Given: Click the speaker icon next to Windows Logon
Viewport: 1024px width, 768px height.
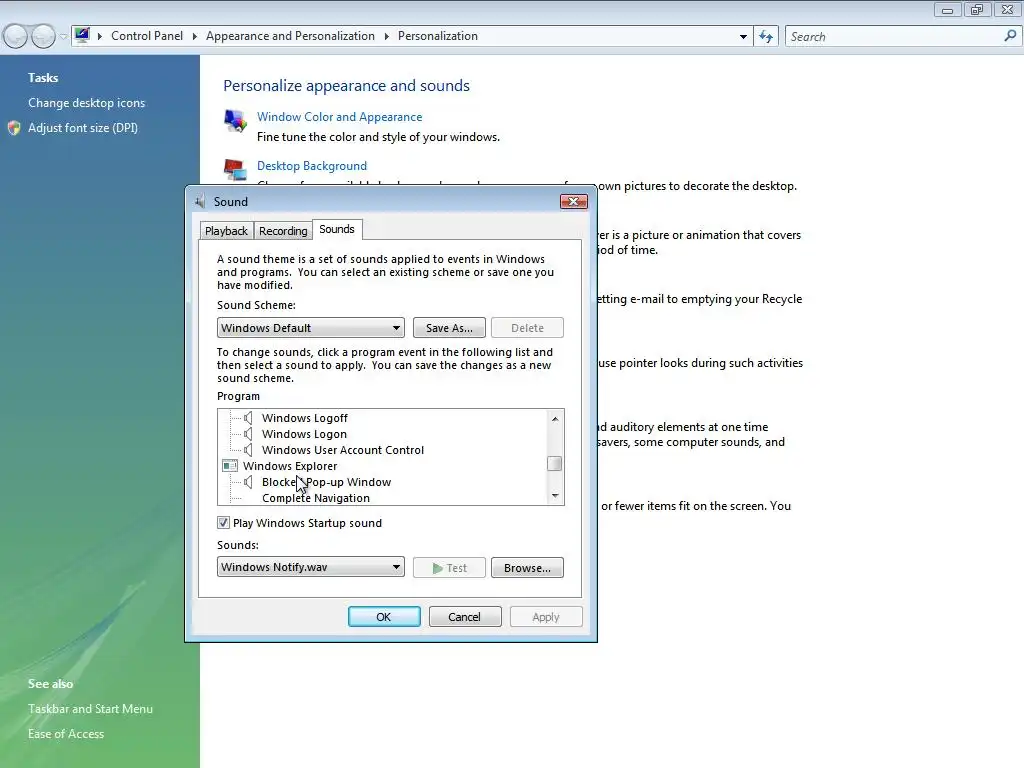Looking at the screenshot, I should 248,434.
